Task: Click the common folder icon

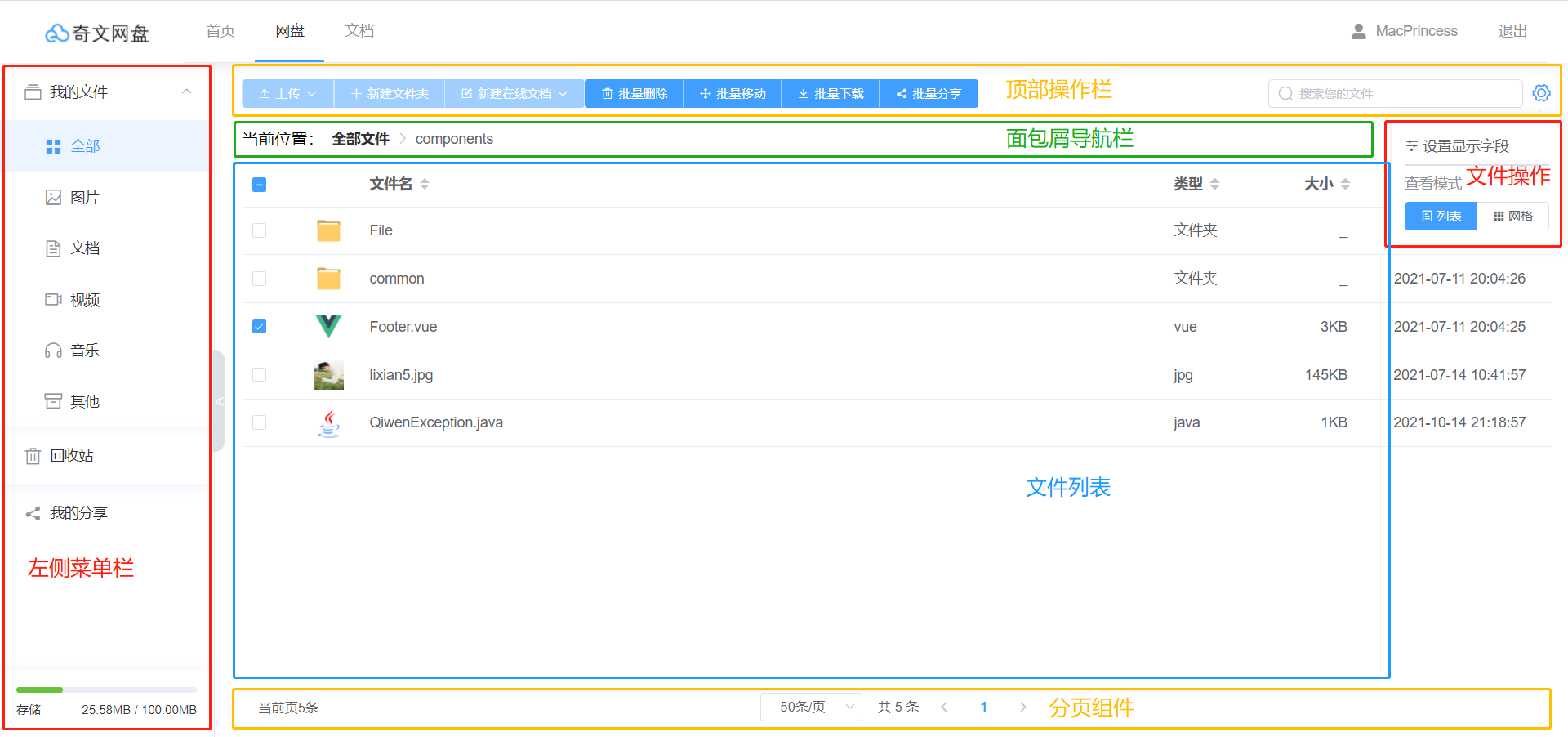Action: tap(328, 279)
